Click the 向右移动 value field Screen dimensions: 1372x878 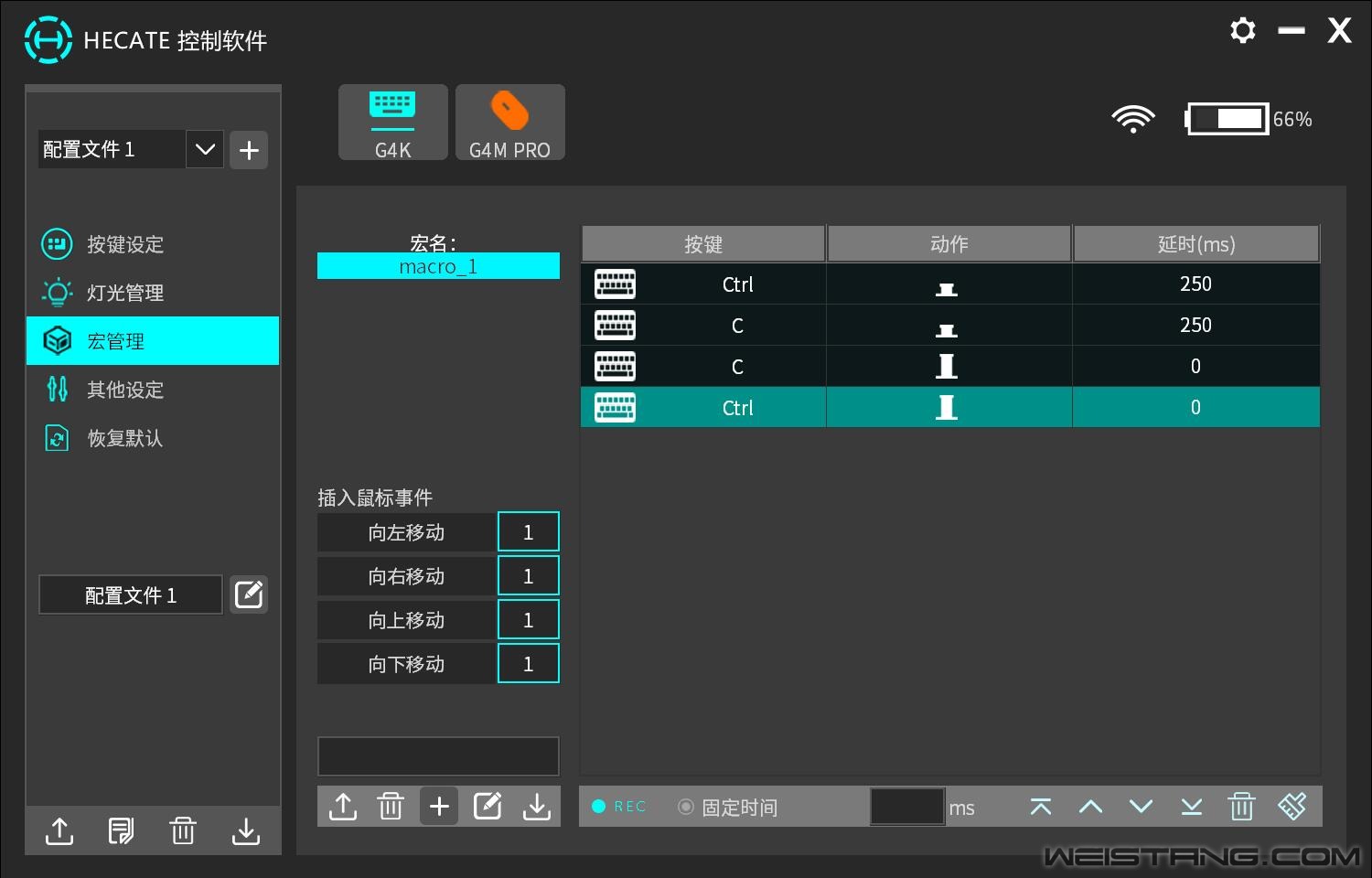pos(529,576)
